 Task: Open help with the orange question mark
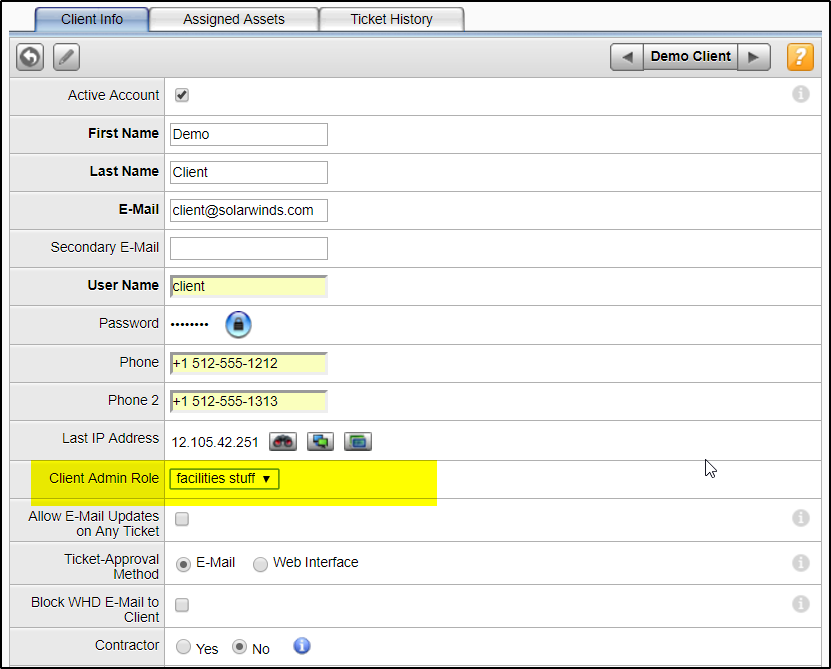[x=800, y=57]
